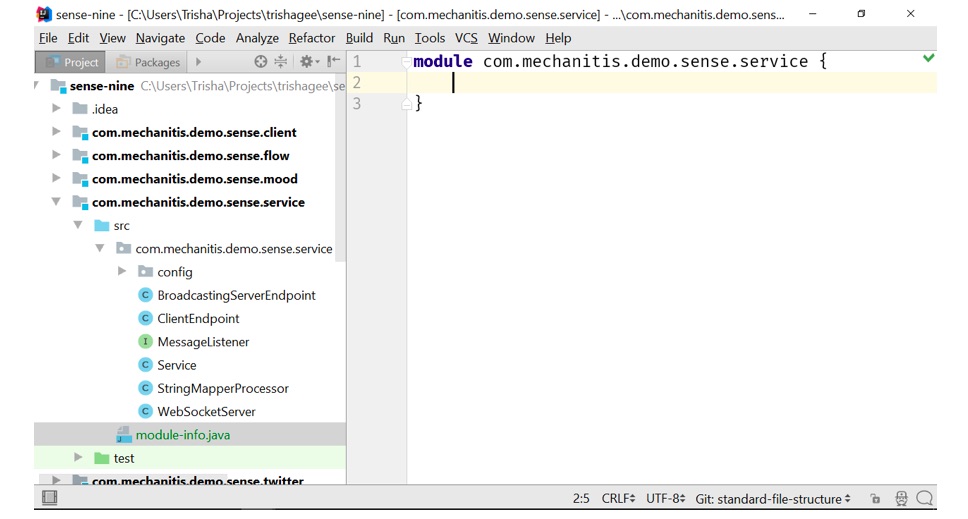Viewport: 968px width, 519px height.
Task: Click the StringMapperProcessor class icon
Action: tap(145, 388)
